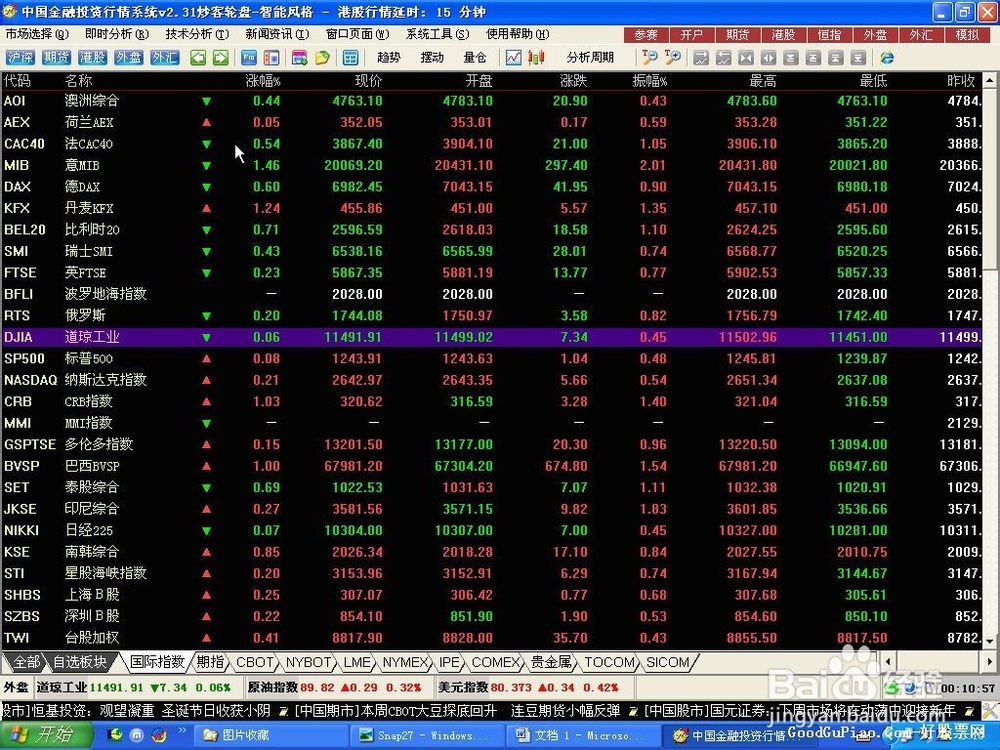Switch to the NYBOT tab
This screenshot has height=750, width=1000.
click(x=308, y=662)
